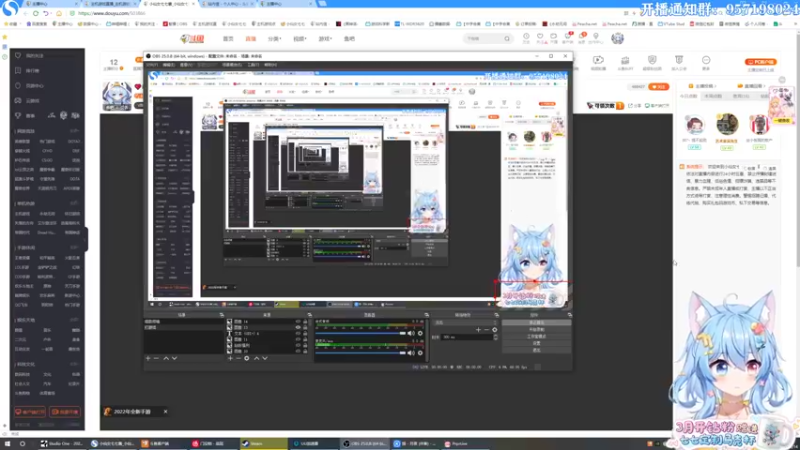Move selected source up in Sources dock
800x450 pixels.
[x=256, y=359]
